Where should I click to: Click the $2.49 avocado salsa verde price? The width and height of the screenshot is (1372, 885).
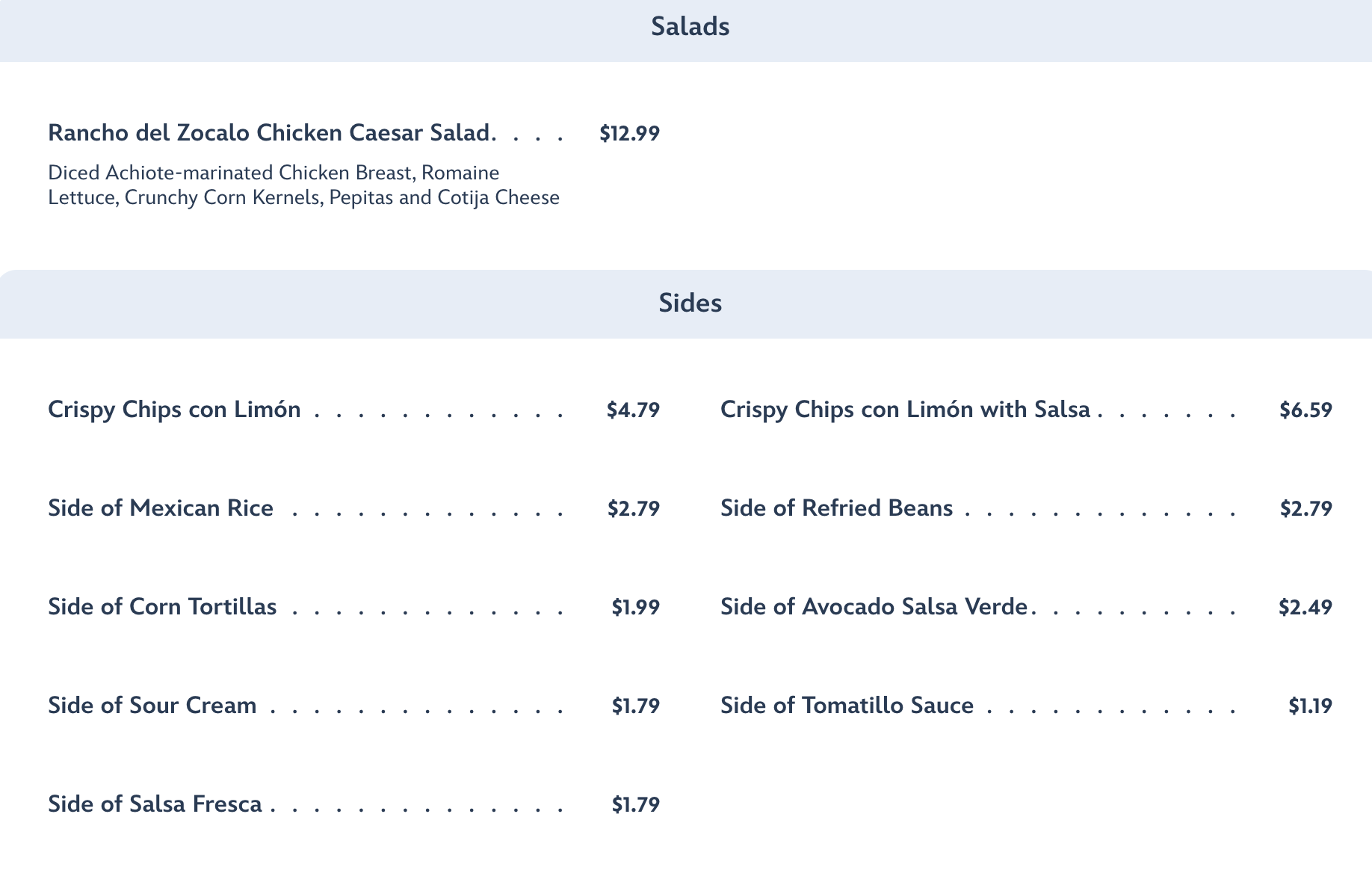pos(1305,608)
